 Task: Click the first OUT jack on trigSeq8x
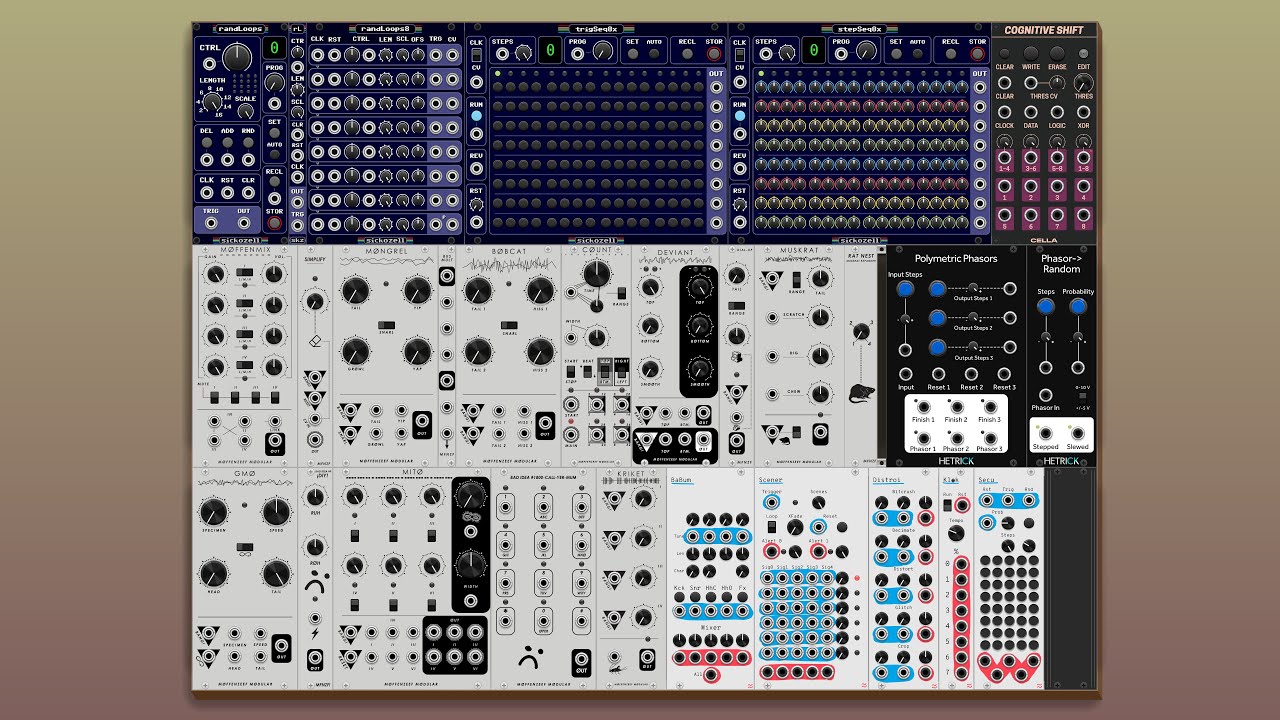pyautogui.click(x=716, y=87)
